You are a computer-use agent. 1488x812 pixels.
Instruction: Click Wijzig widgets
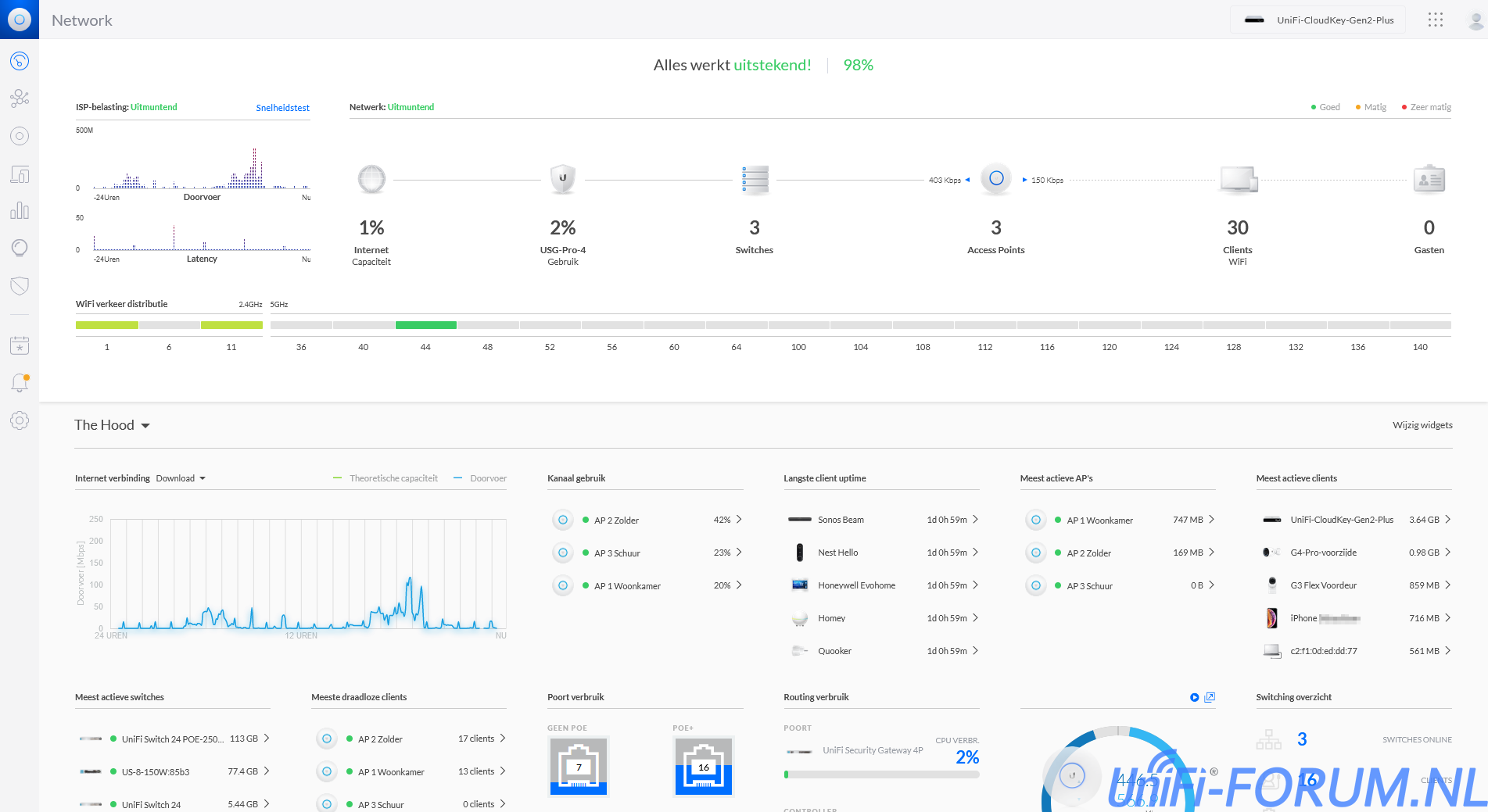(1422, 425)
